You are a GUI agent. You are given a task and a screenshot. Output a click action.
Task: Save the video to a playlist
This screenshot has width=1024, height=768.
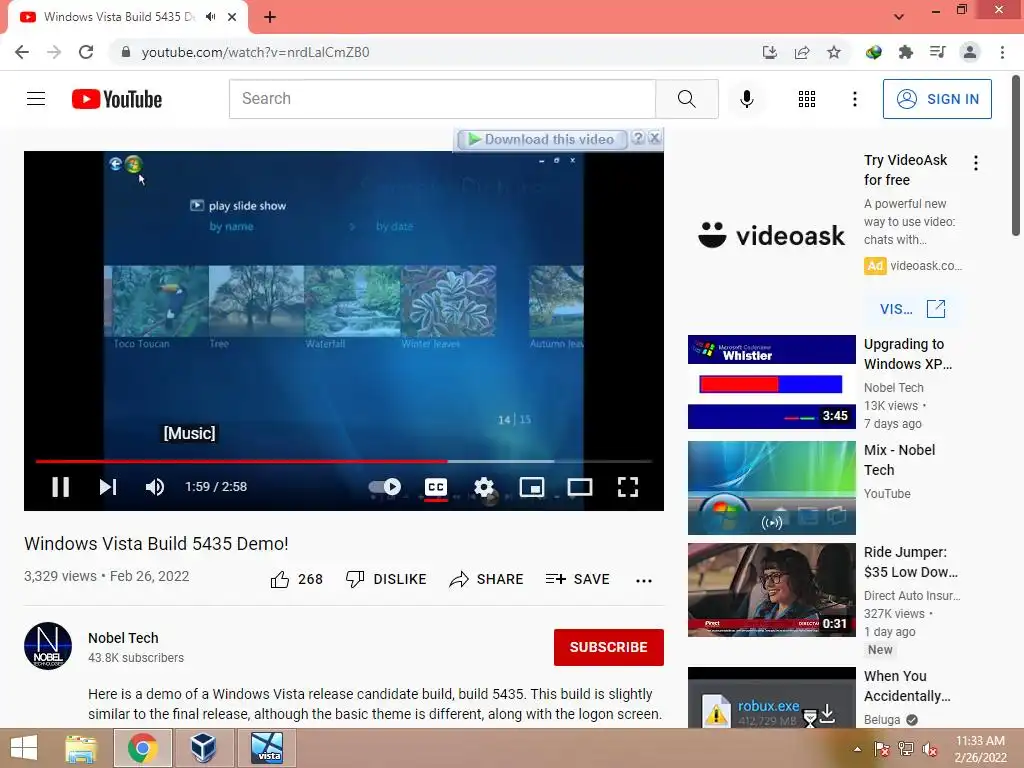(578, 579)
